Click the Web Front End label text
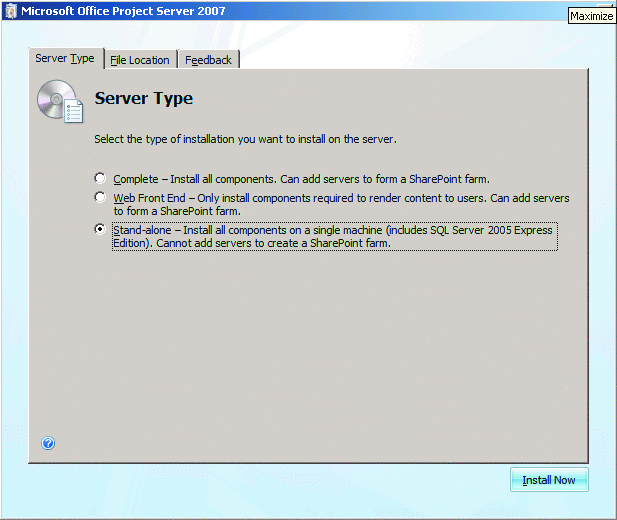 pyautogui.click(x=341, y=204)
